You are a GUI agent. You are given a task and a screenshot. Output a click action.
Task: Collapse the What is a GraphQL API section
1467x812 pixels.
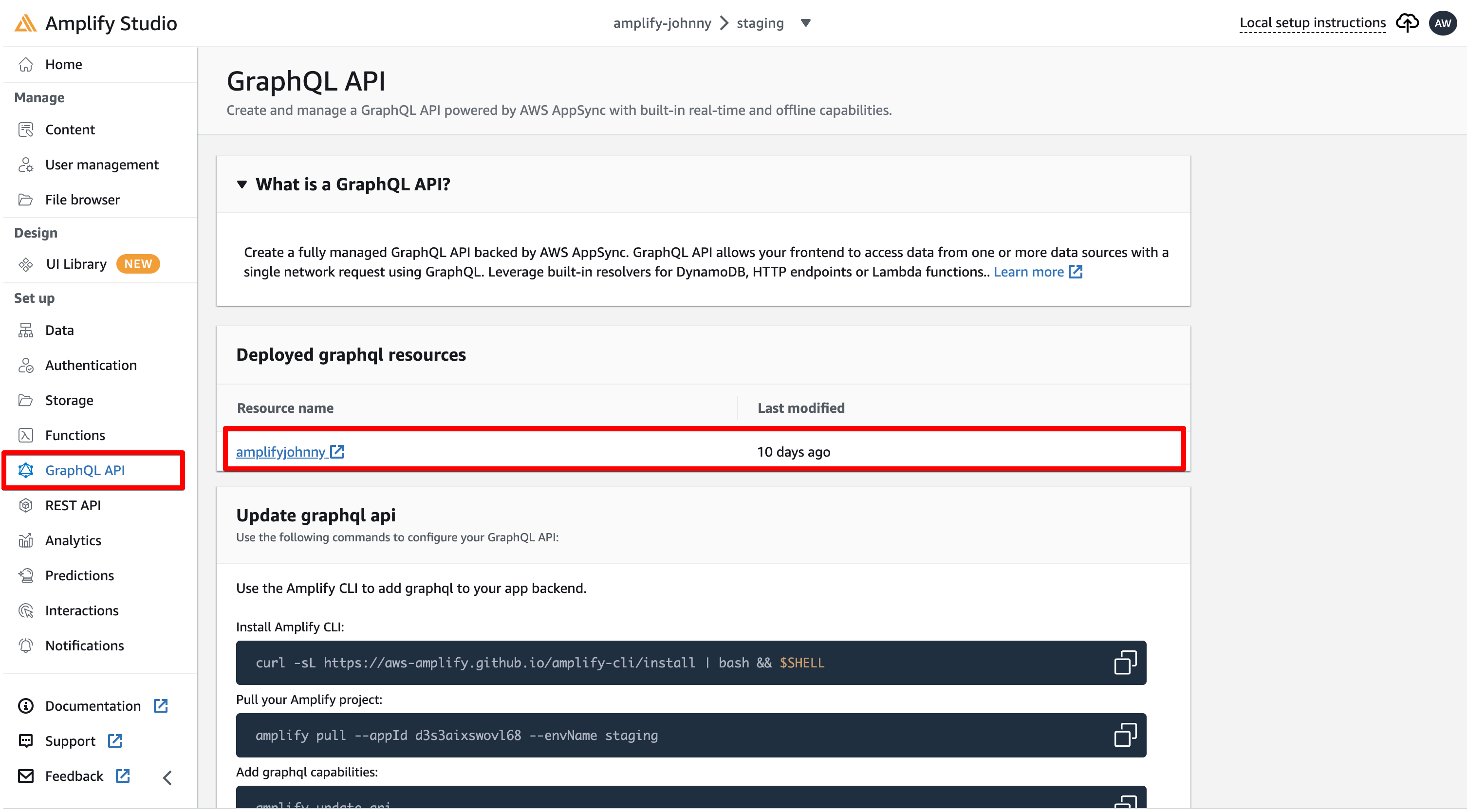coord(242,185)
